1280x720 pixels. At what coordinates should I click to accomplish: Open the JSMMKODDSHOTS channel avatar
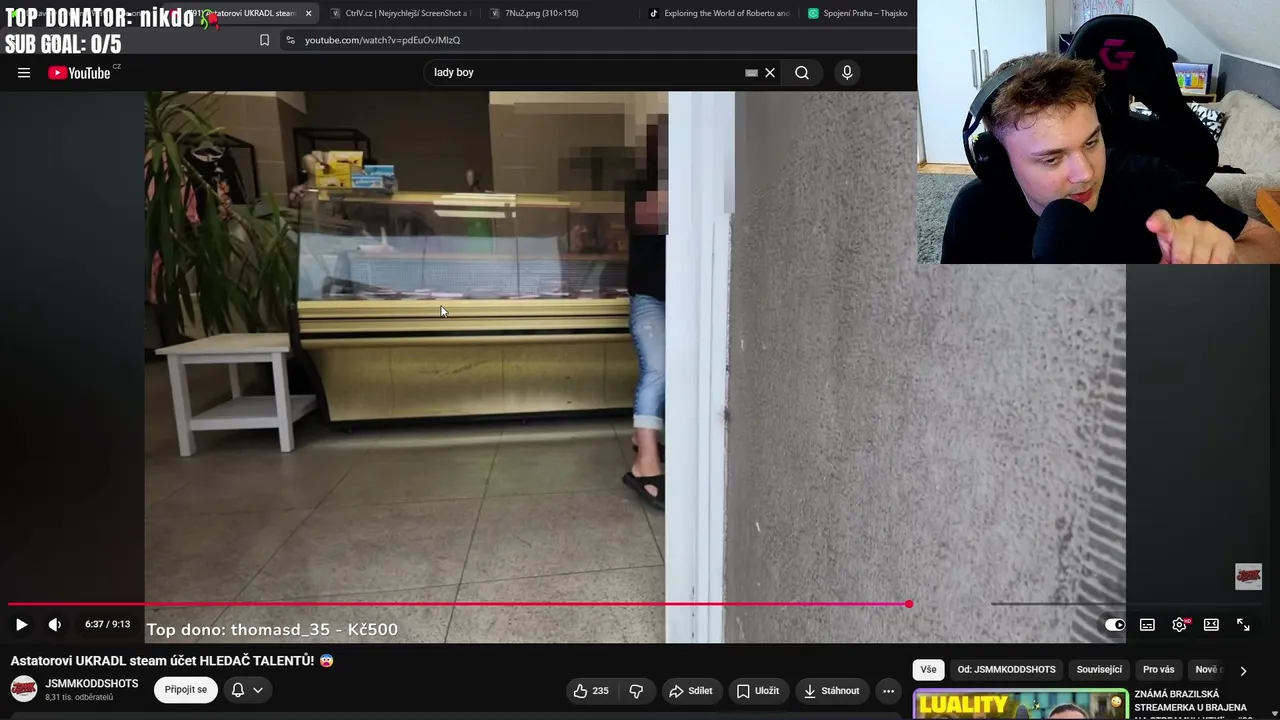click(24, 689)
